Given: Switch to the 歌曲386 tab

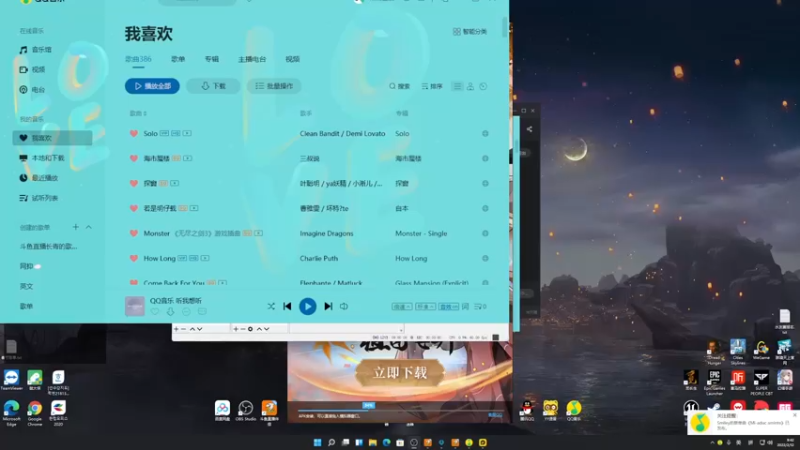Looking at the screenshot, I should coord(138,59).
